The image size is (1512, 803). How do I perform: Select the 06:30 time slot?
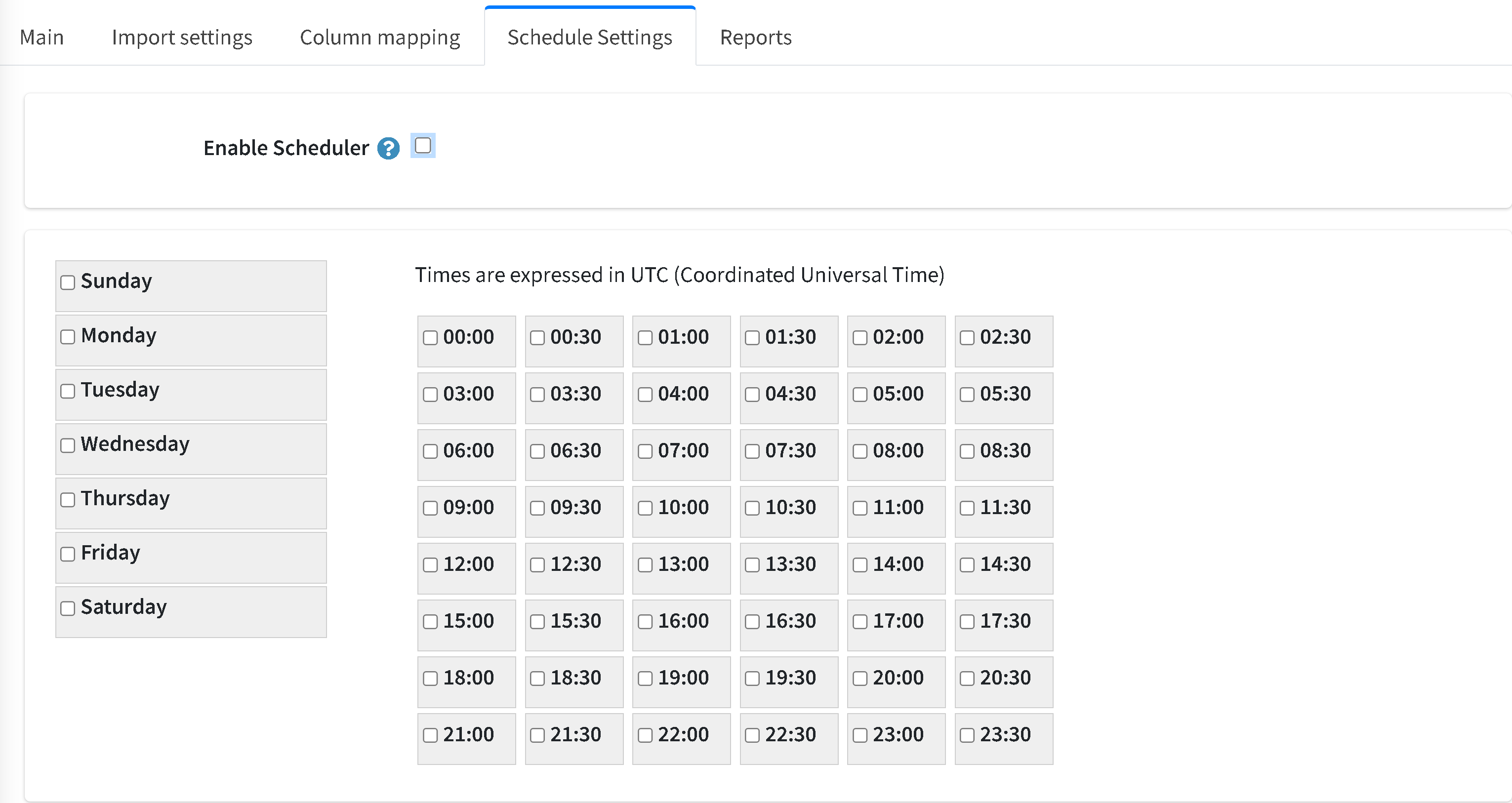pyautogui.click(x=537, y=451)
